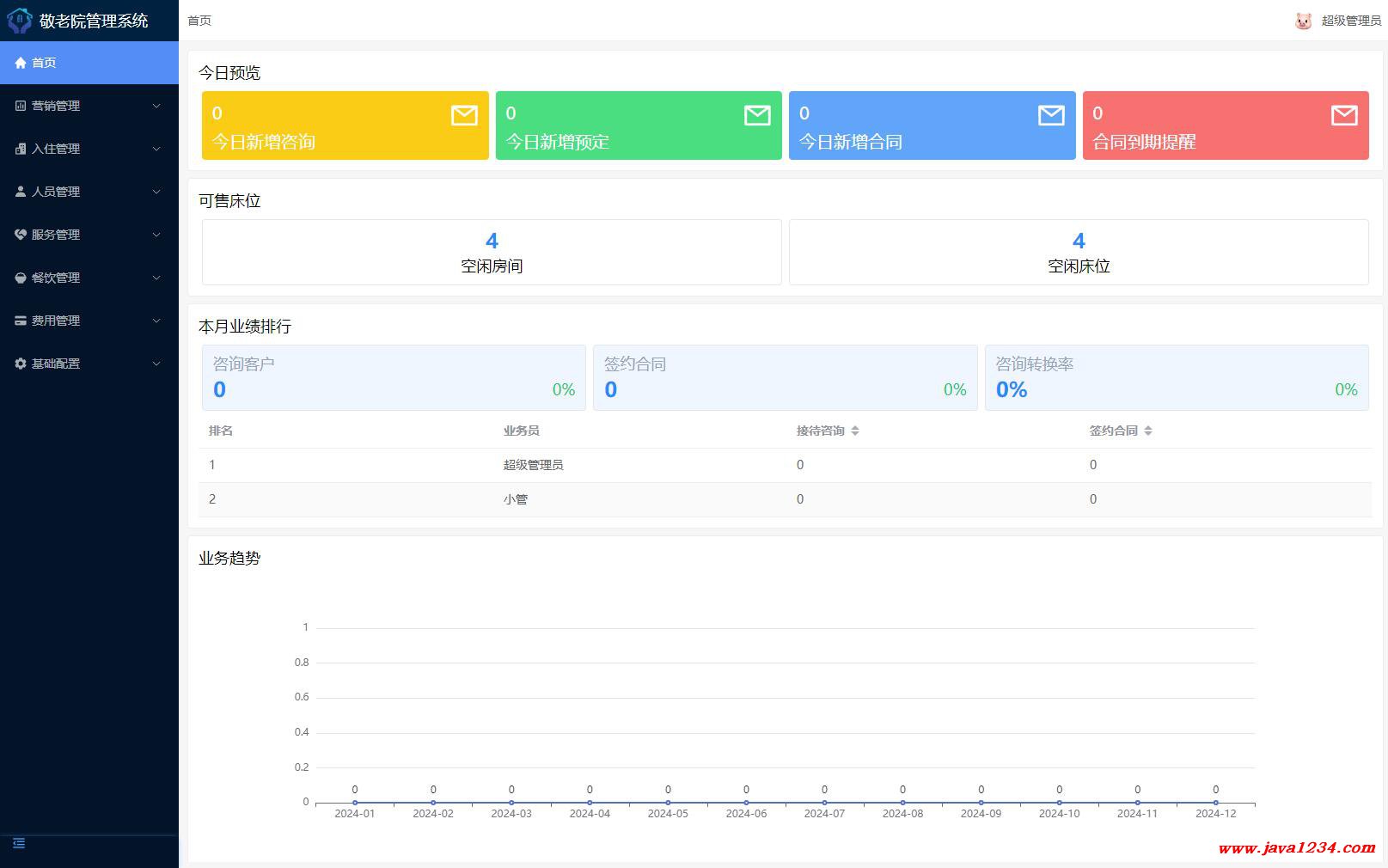Screen dimensions: 1388x868
Task: Click the 空闲房间 card
Action: 492,252
